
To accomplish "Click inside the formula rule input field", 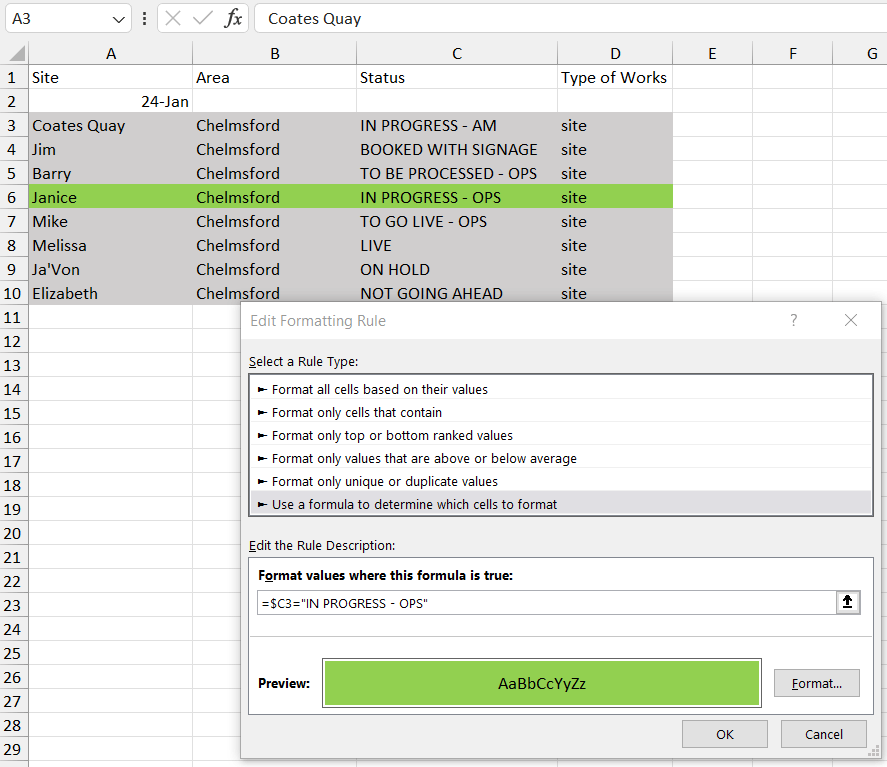I will tap(540, 603).
